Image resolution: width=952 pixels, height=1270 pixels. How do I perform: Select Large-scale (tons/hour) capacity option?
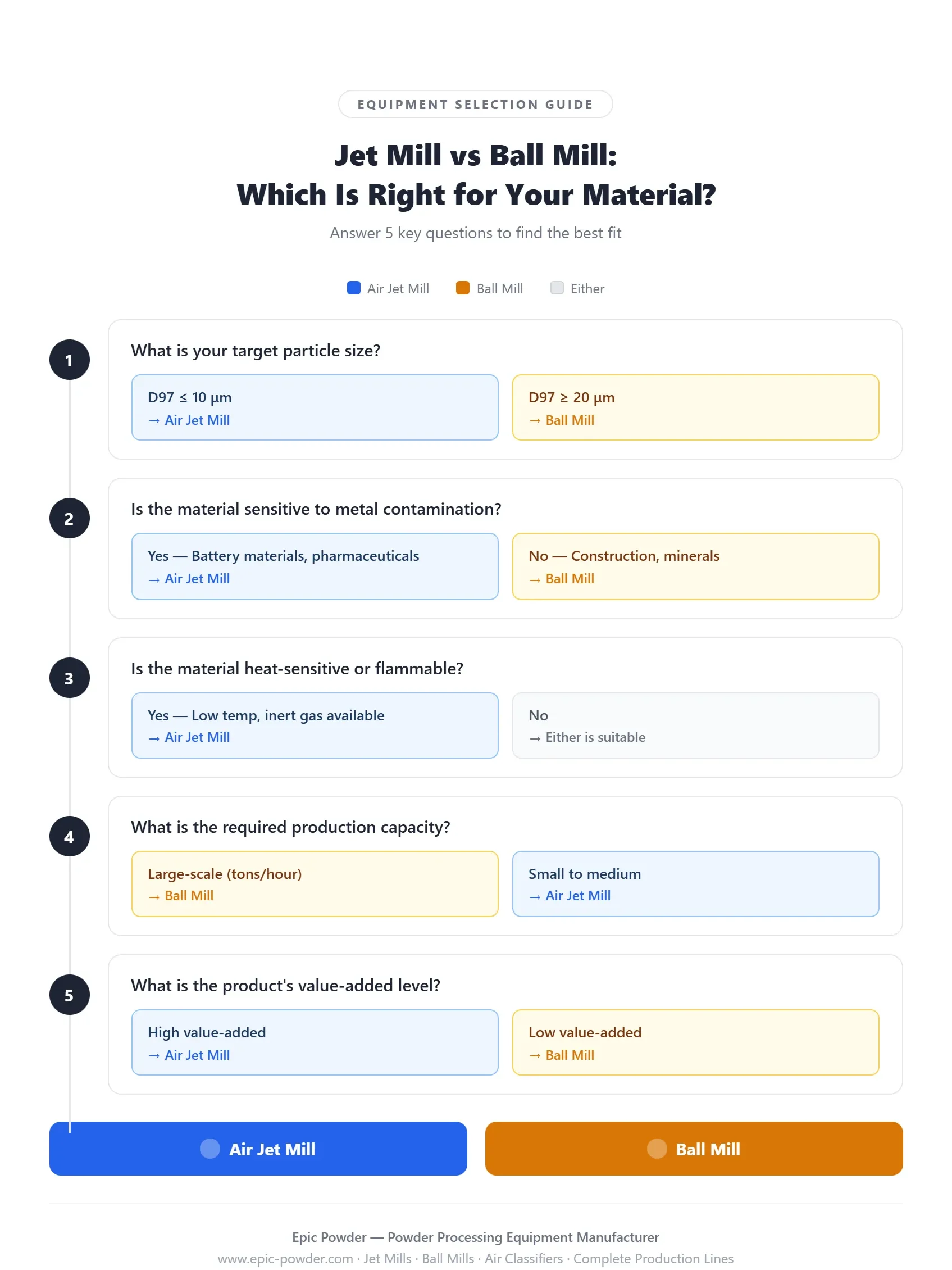pyautogui.click(x=315, y=884)
